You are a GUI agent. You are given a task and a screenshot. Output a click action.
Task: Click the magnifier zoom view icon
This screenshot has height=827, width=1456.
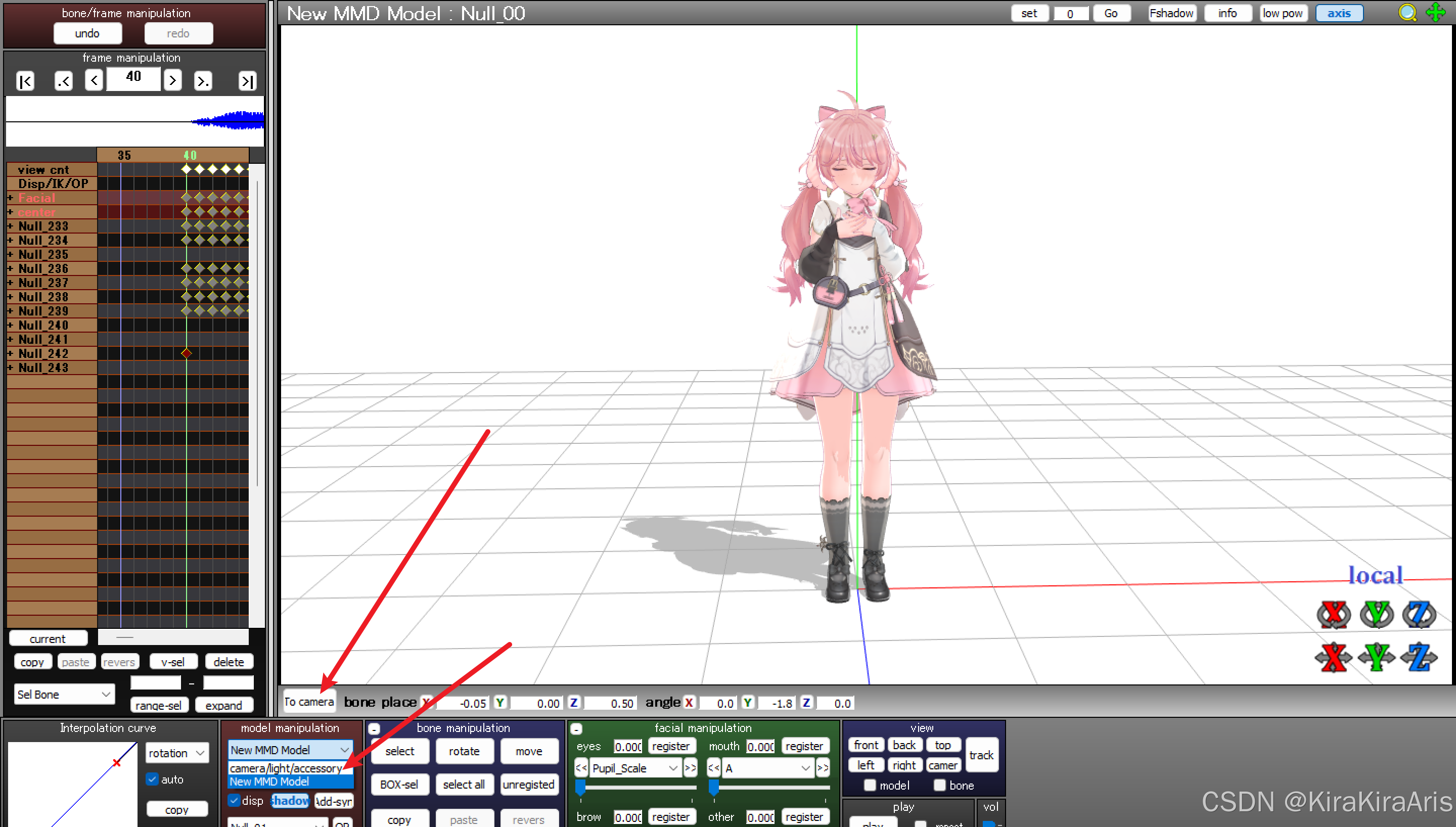[1407, 13]
